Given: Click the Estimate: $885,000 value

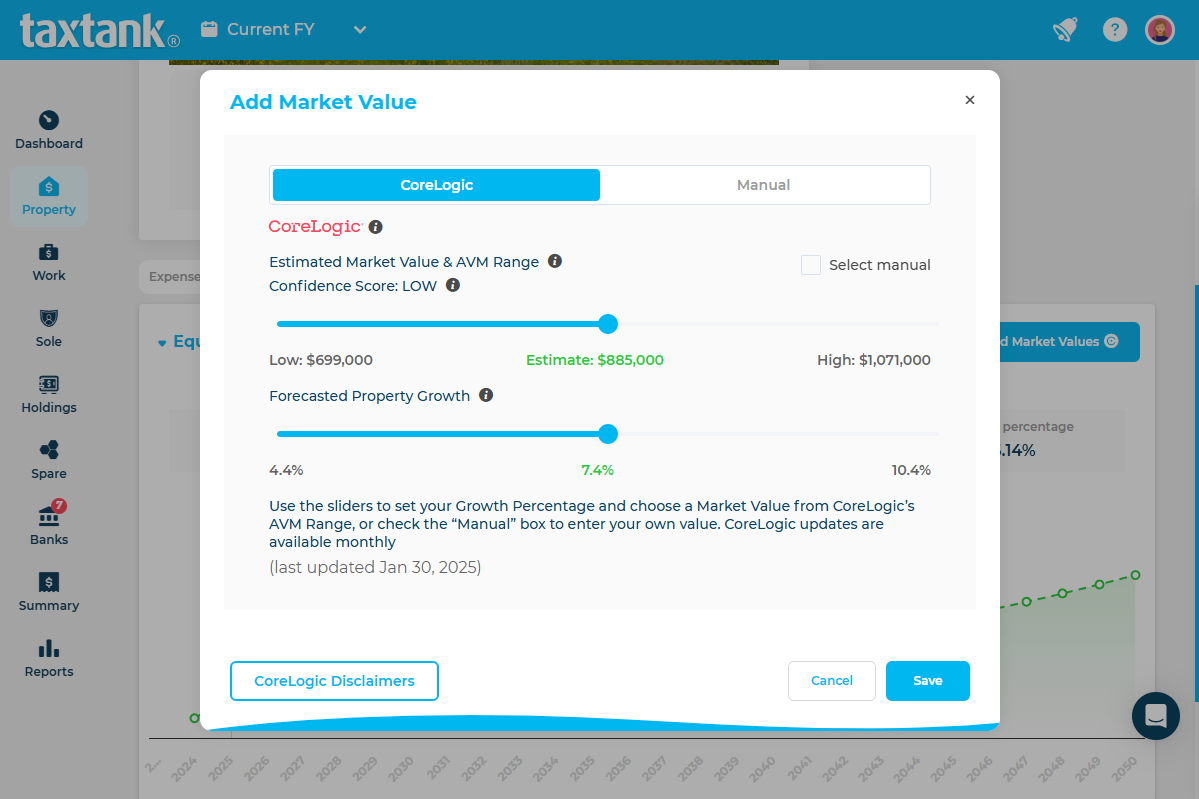Looking at the screenshot, I should pyautogui.click(x=595, y=360).
